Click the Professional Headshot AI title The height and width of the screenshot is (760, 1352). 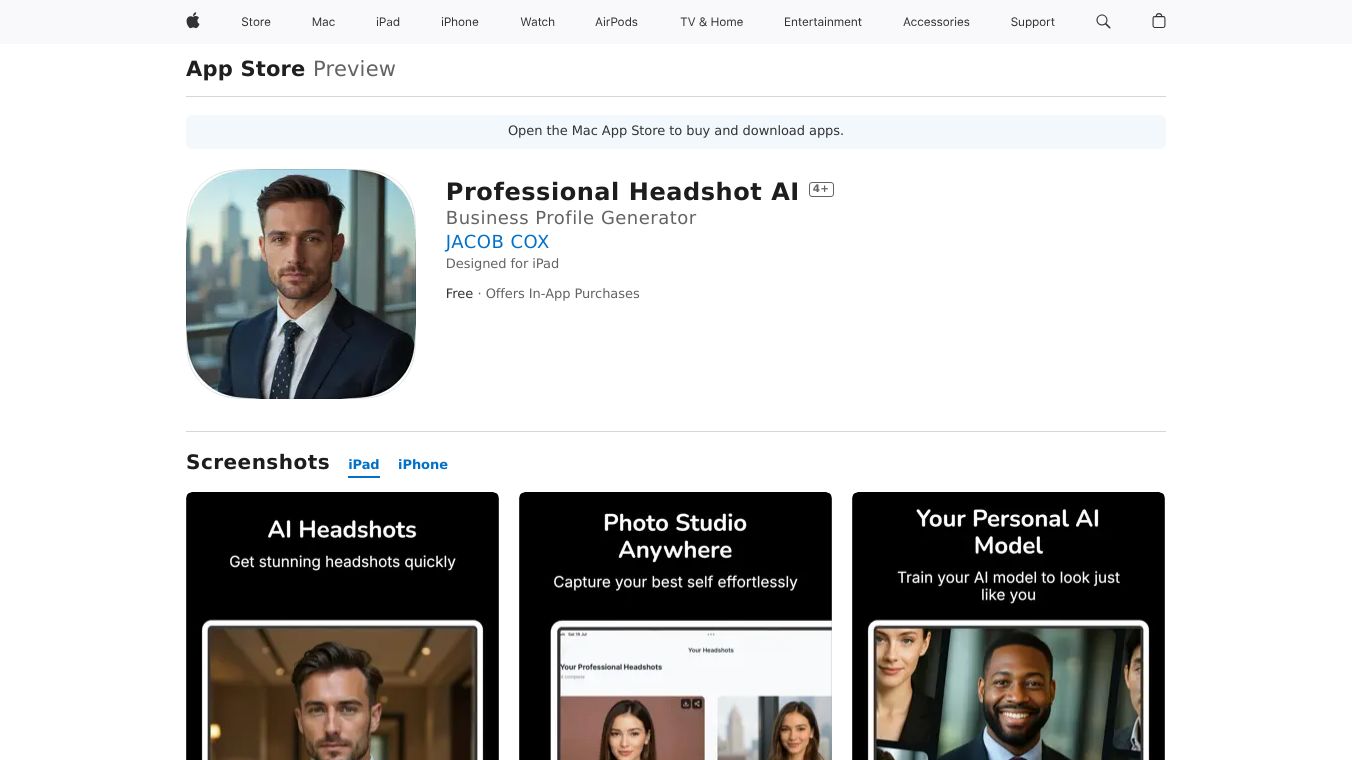point(622,192)
